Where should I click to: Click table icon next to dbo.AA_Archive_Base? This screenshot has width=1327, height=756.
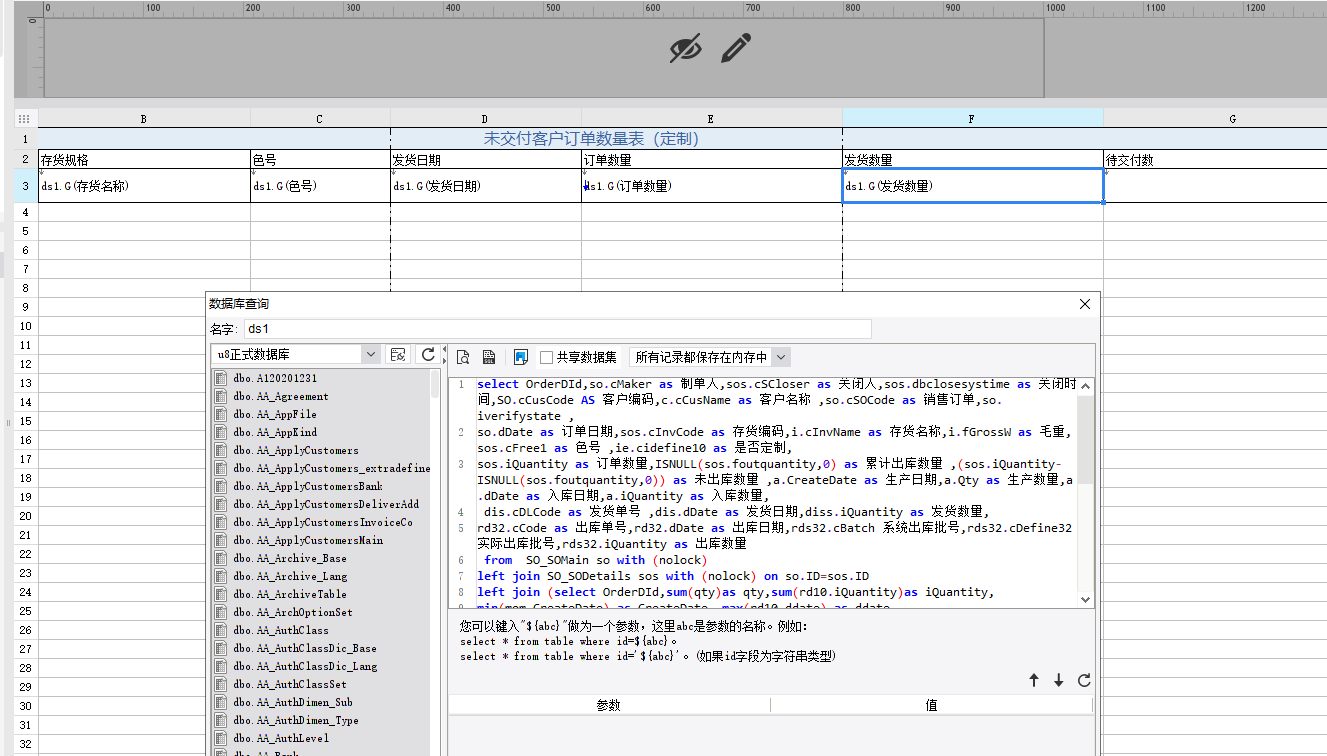[x=221, y=559]
